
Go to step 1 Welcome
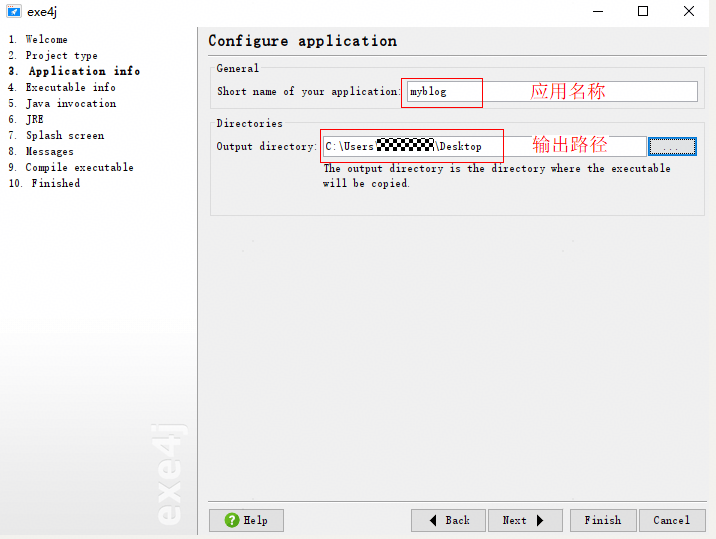(38, 39)
